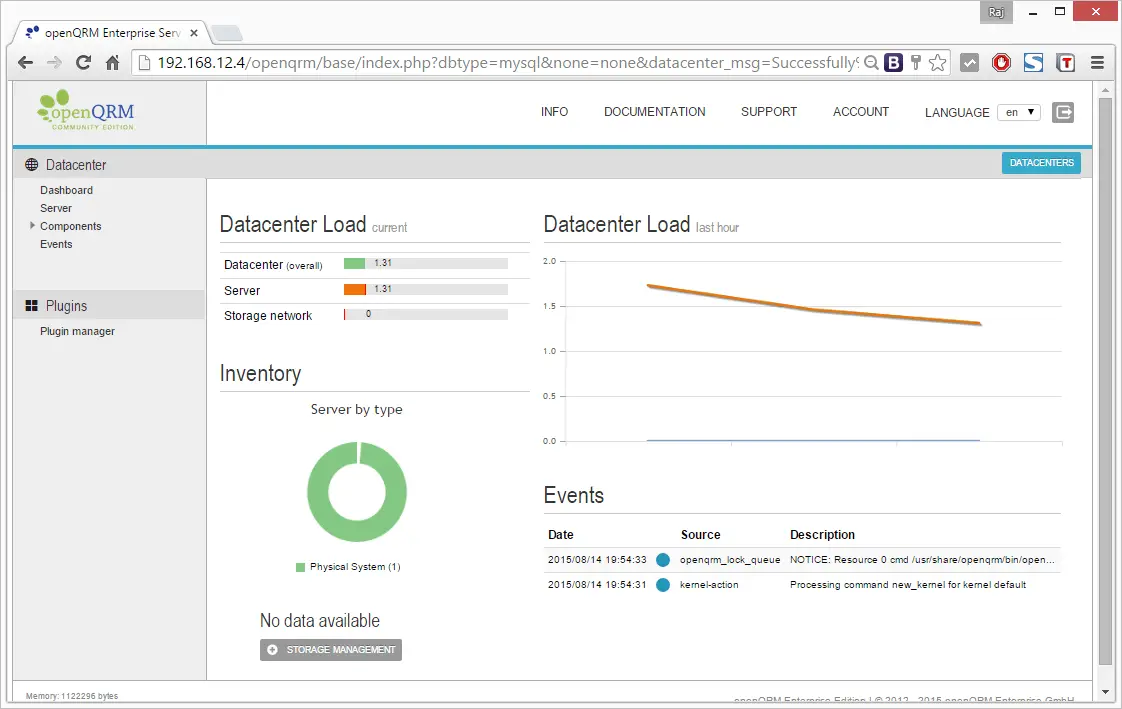This screenshot has height=709, width=1122.
Task: Click 'Processing command new_kernel' description text
Action: coord(908,585)
